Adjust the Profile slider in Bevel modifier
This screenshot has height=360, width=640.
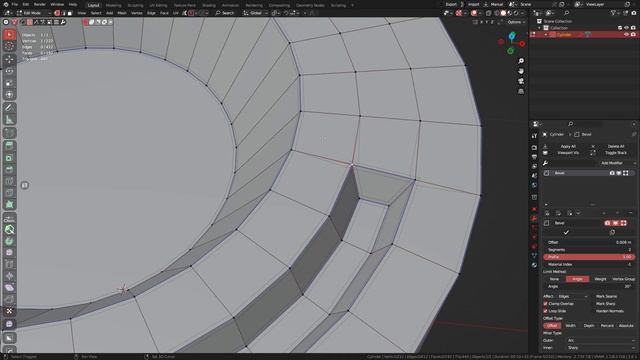589,257
